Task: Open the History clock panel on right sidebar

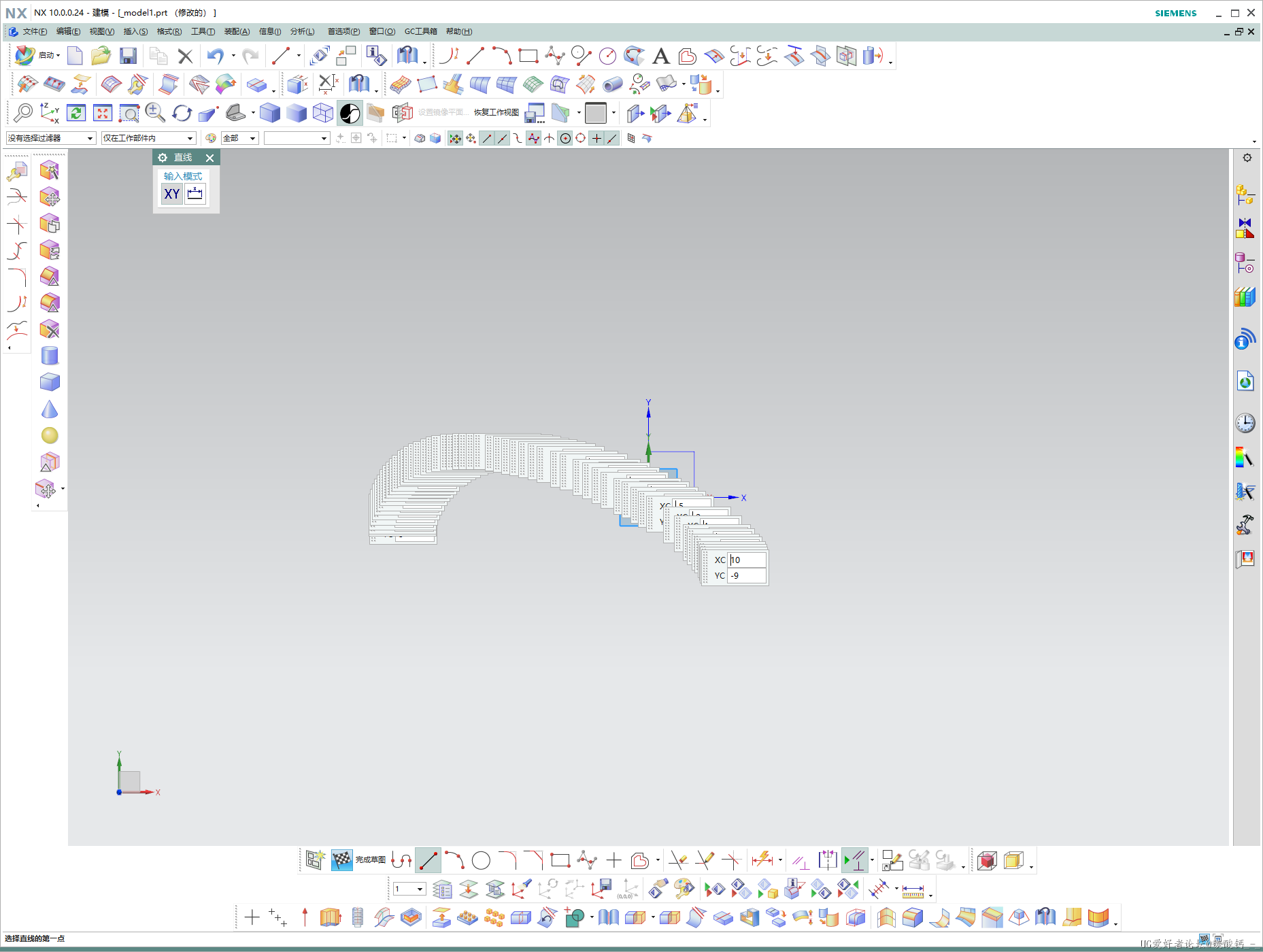Action: pos(1245,423)
